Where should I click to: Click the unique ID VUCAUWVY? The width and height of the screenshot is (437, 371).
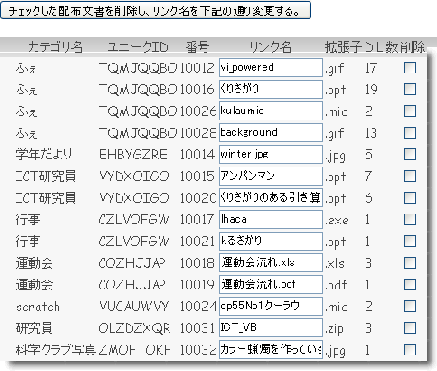click(x=134, y=306)
